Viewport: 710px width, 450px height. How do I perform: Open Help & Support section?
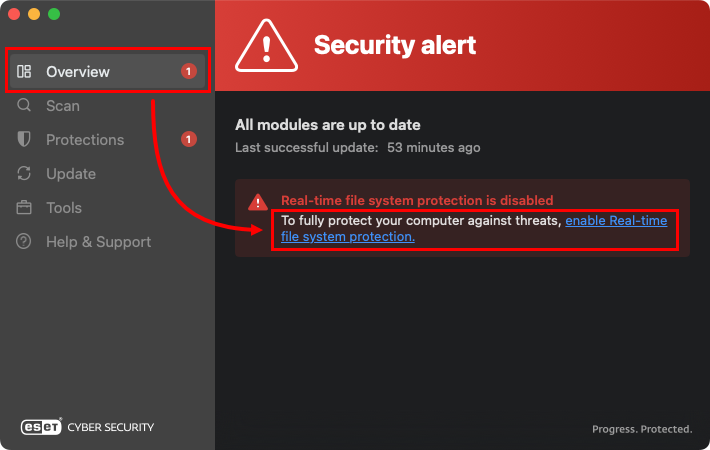pos(98,242)
